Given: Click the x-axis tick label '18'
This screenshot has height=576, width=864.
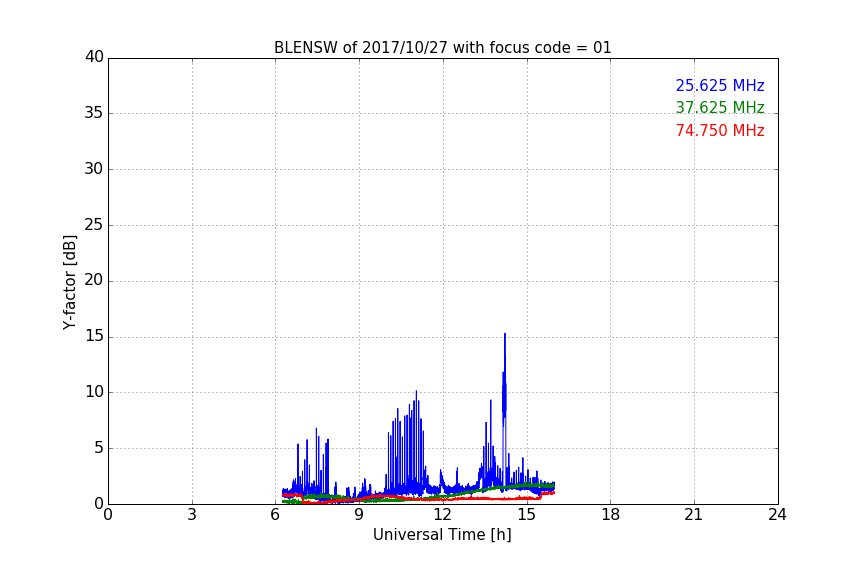Looking at the screenshot, I should [610, 515].
